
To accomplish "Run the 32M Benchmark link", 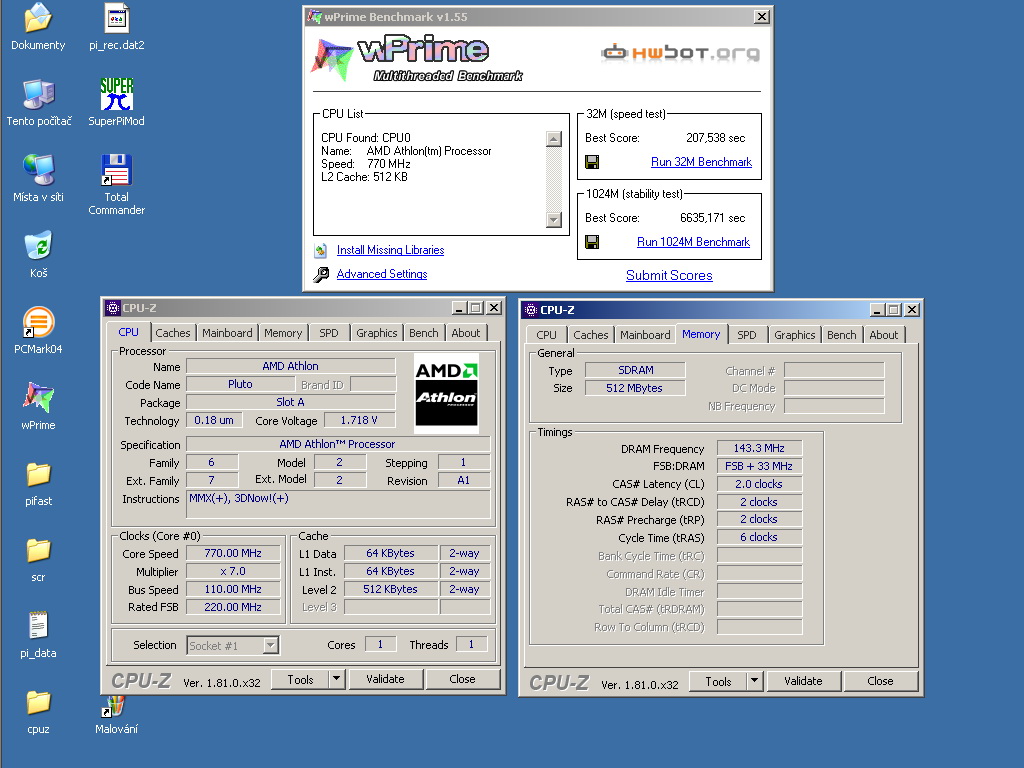I will click(x=701, y=162).
